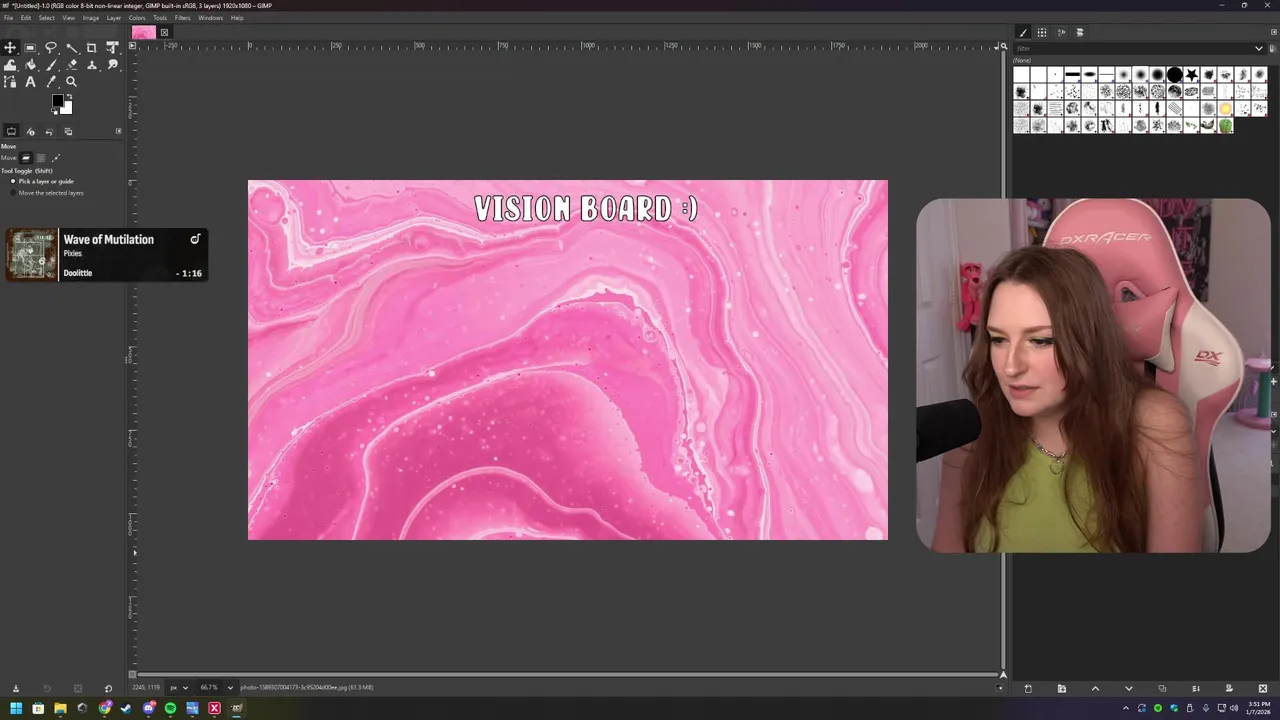The image size is (1280, 720).
Task: Select the large hard round brush
Action: tap(1175, 75)
